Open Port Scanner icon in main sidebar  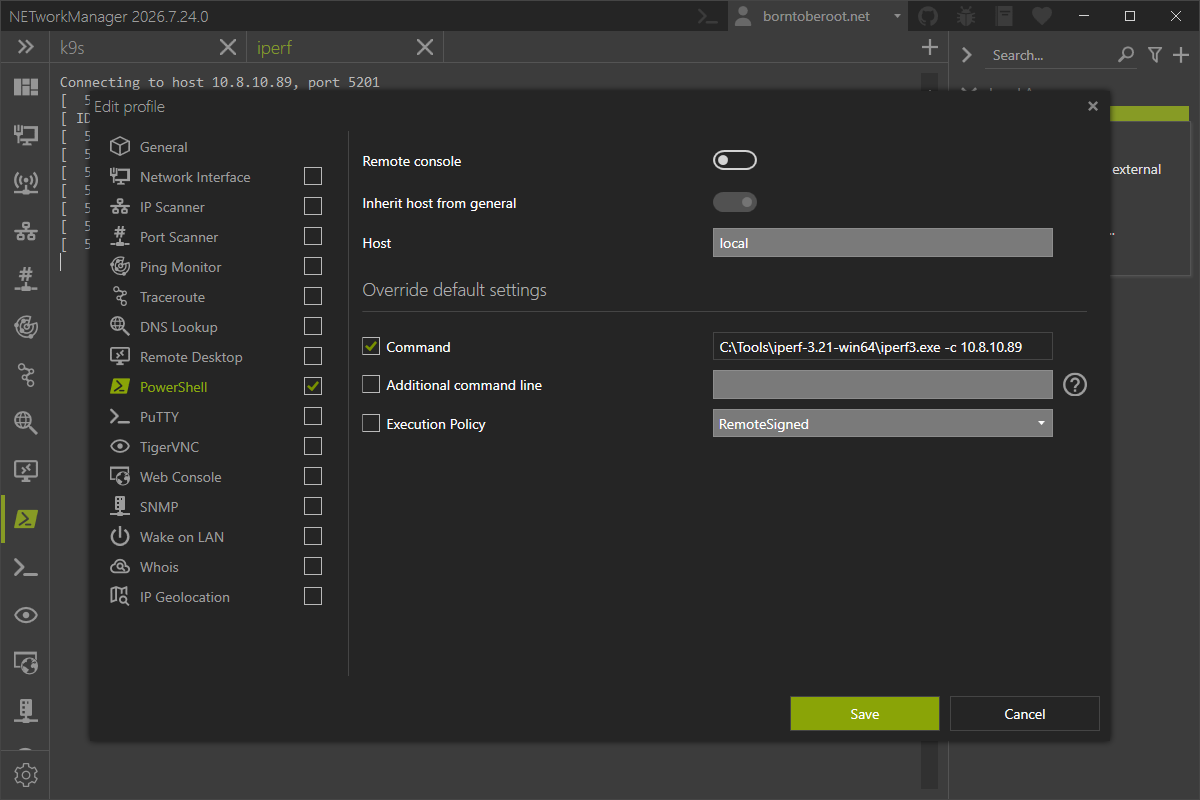point(25,279)
